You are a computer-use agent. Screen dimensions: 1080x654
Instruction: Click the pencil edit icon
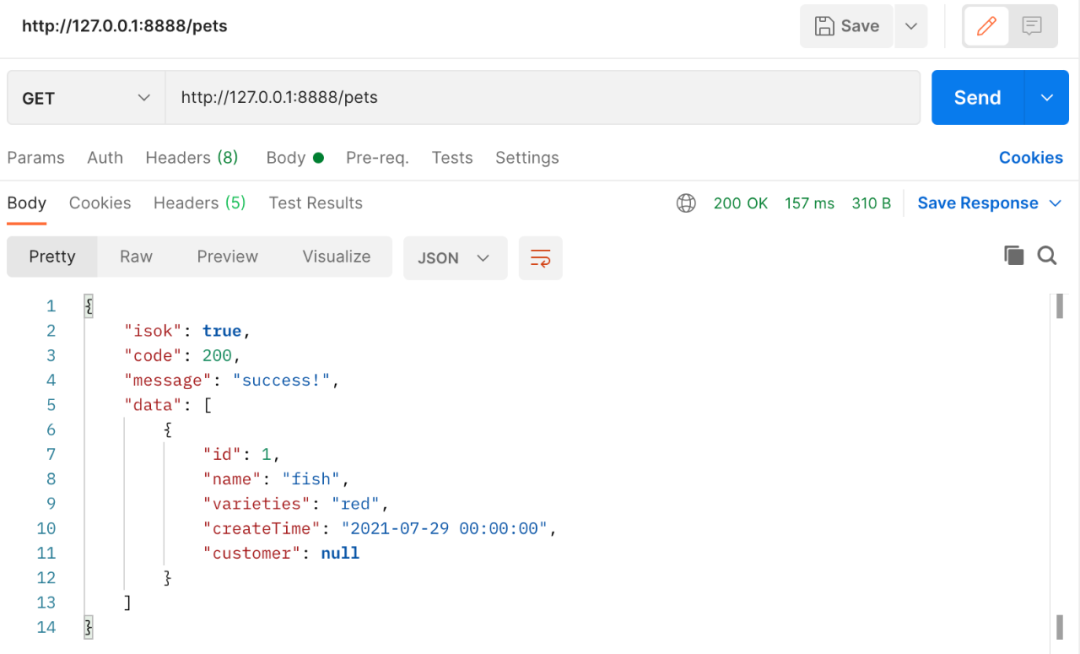click(x=987, y=26)
